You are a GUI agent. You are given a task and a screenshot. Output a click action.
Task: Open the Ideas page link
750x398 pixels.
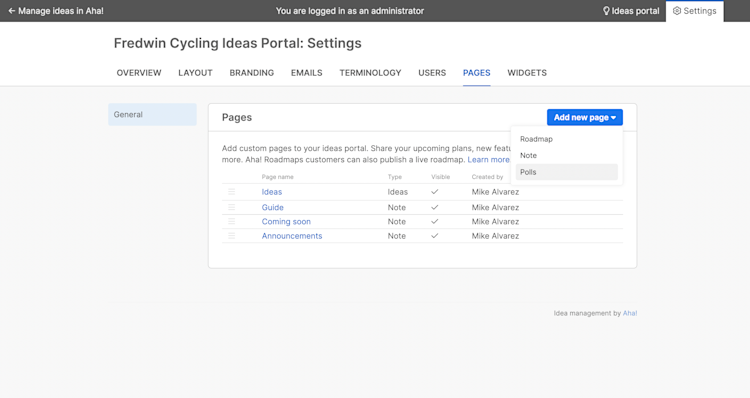272,192
